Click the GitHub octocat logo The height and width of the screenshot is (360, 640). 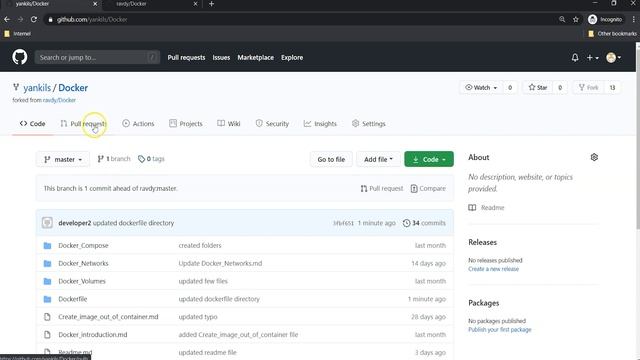point(20,57)
